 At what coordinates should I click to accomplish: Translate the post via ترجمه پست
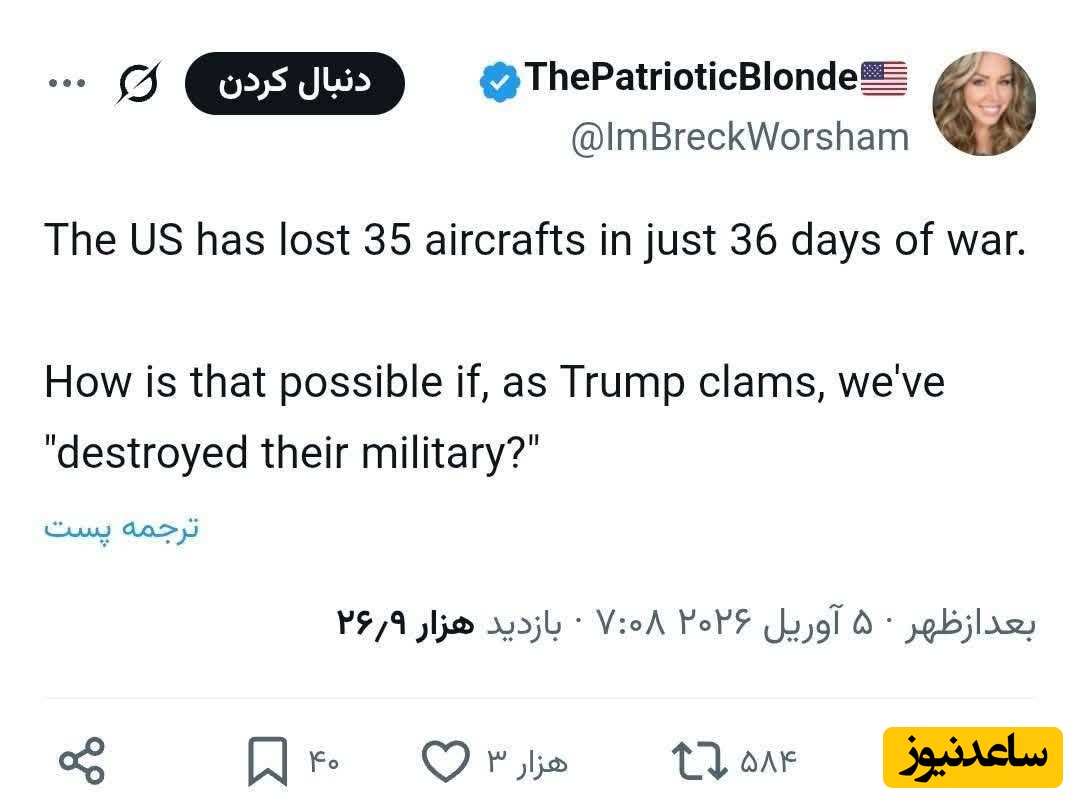point(121,527)
